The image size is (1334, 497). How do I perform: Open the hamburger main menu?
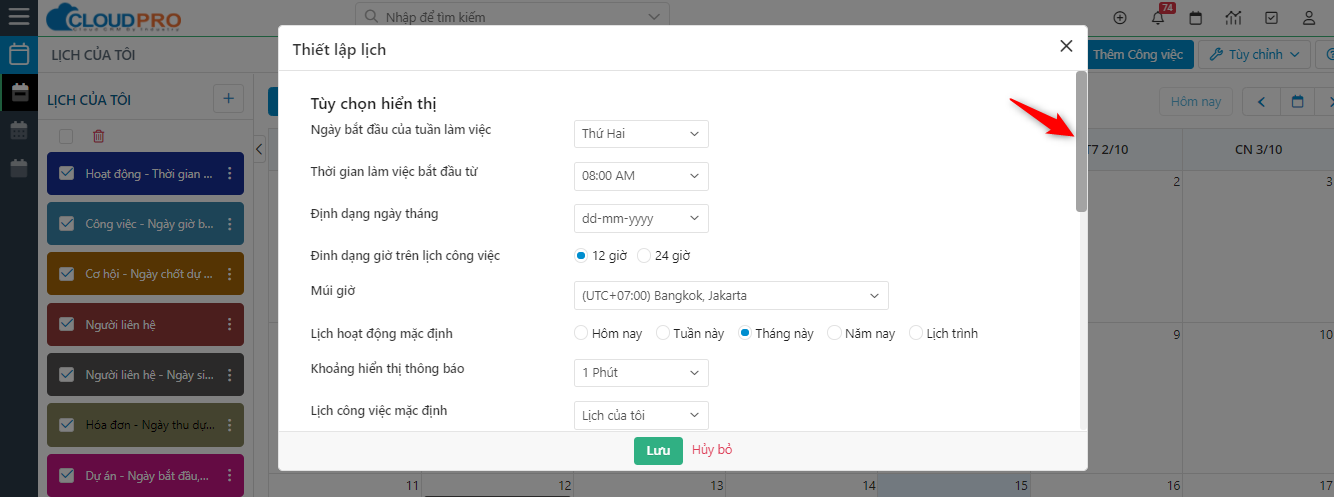click(x=18, y=17)
